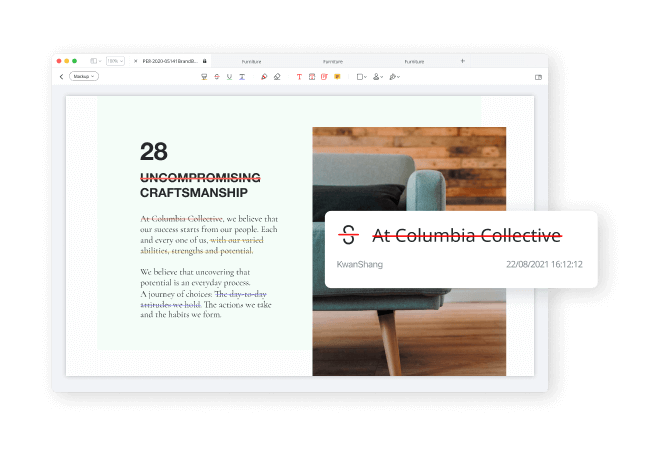Select the yellow Sticky Note tool
The width and height of the screenshot is (645, 450).
pyautogui.click(x=337, y=77)
